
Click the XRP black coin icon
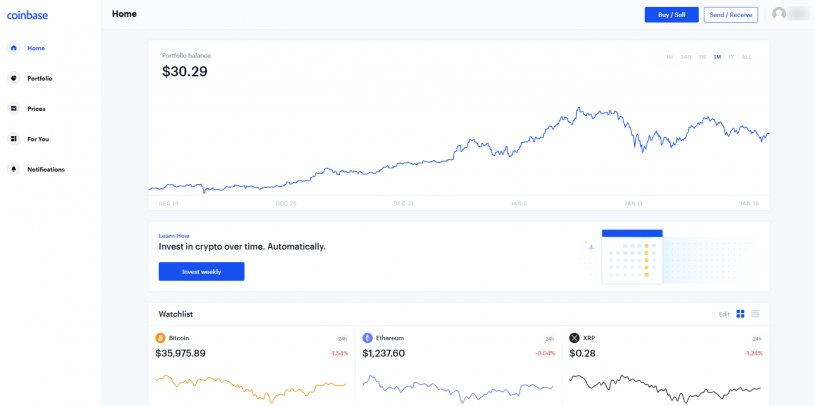[574, 338]
